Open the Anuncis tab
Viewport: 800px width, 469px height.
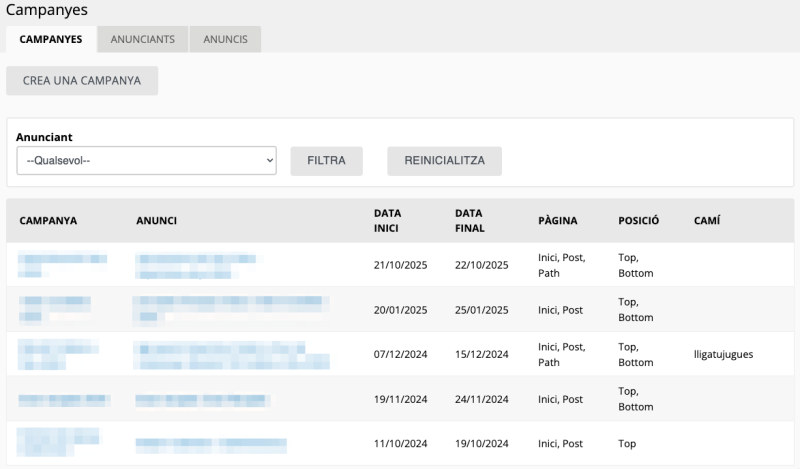(x=225, y=39)
